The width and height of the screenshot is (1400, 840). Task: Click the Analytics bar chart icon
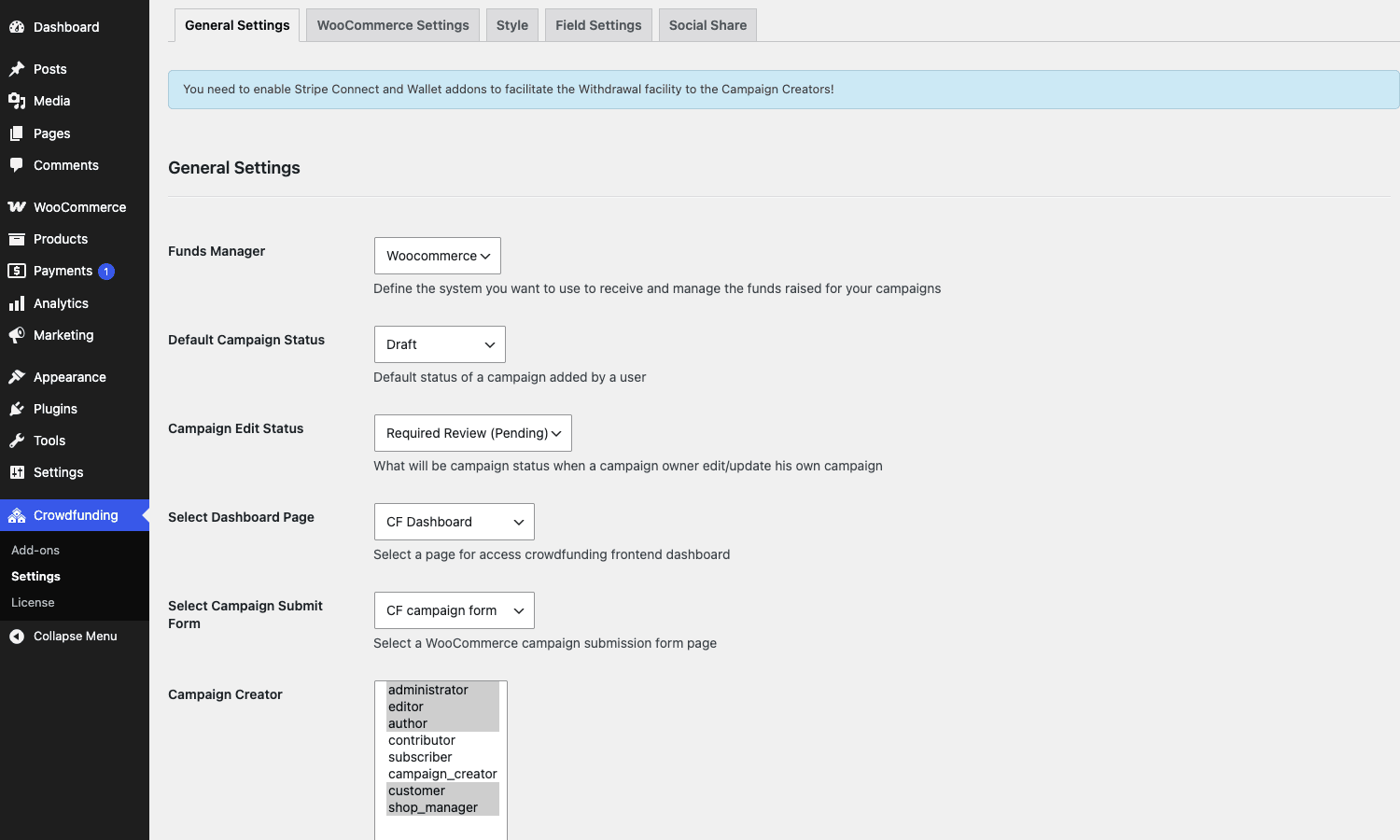pos(17,303)
